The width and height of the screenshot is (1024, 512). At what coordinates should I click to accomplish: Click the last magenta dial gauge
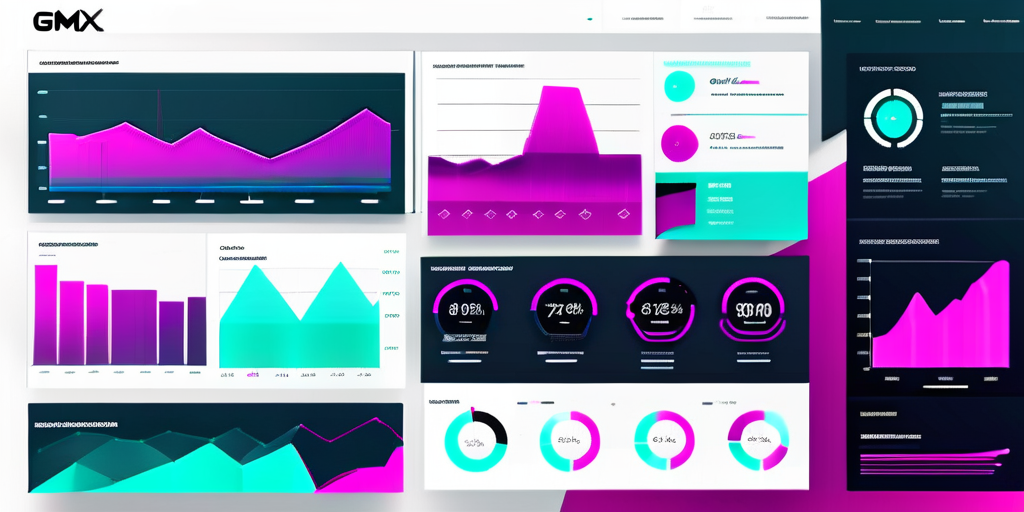(753, 309)
